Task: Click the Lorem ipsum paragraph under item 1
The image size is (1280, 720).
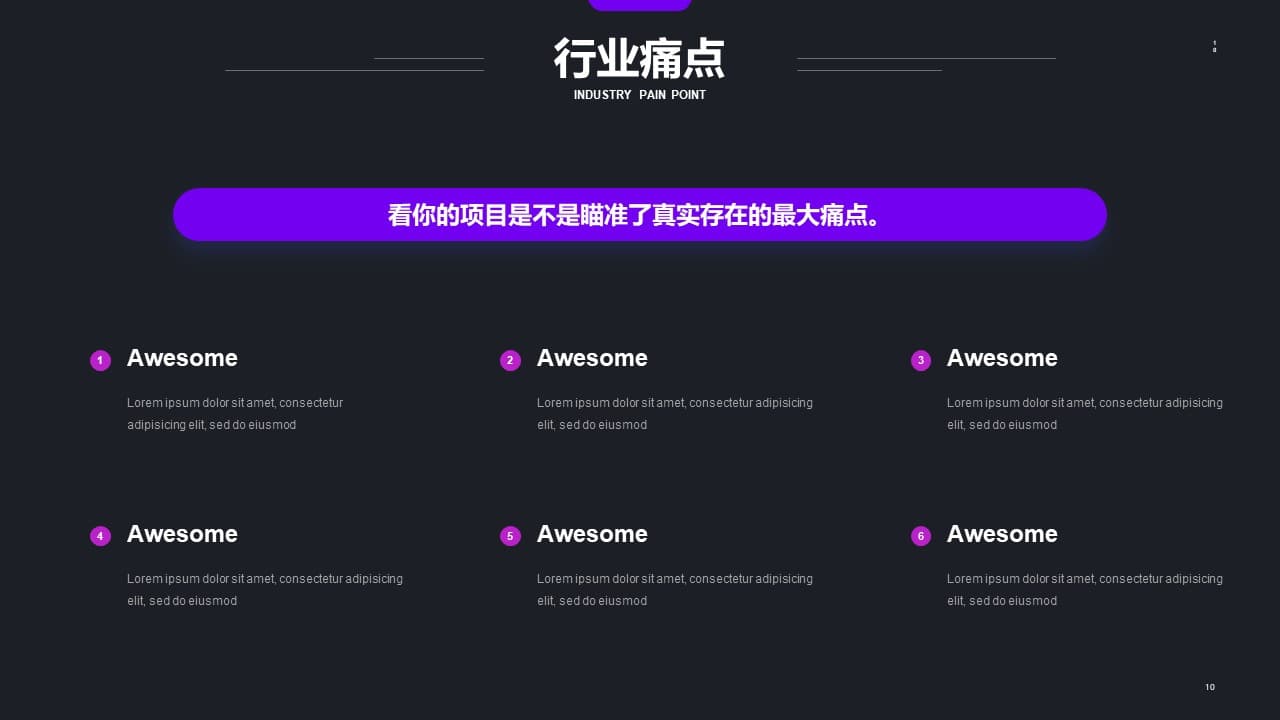Action: (235, 414)
